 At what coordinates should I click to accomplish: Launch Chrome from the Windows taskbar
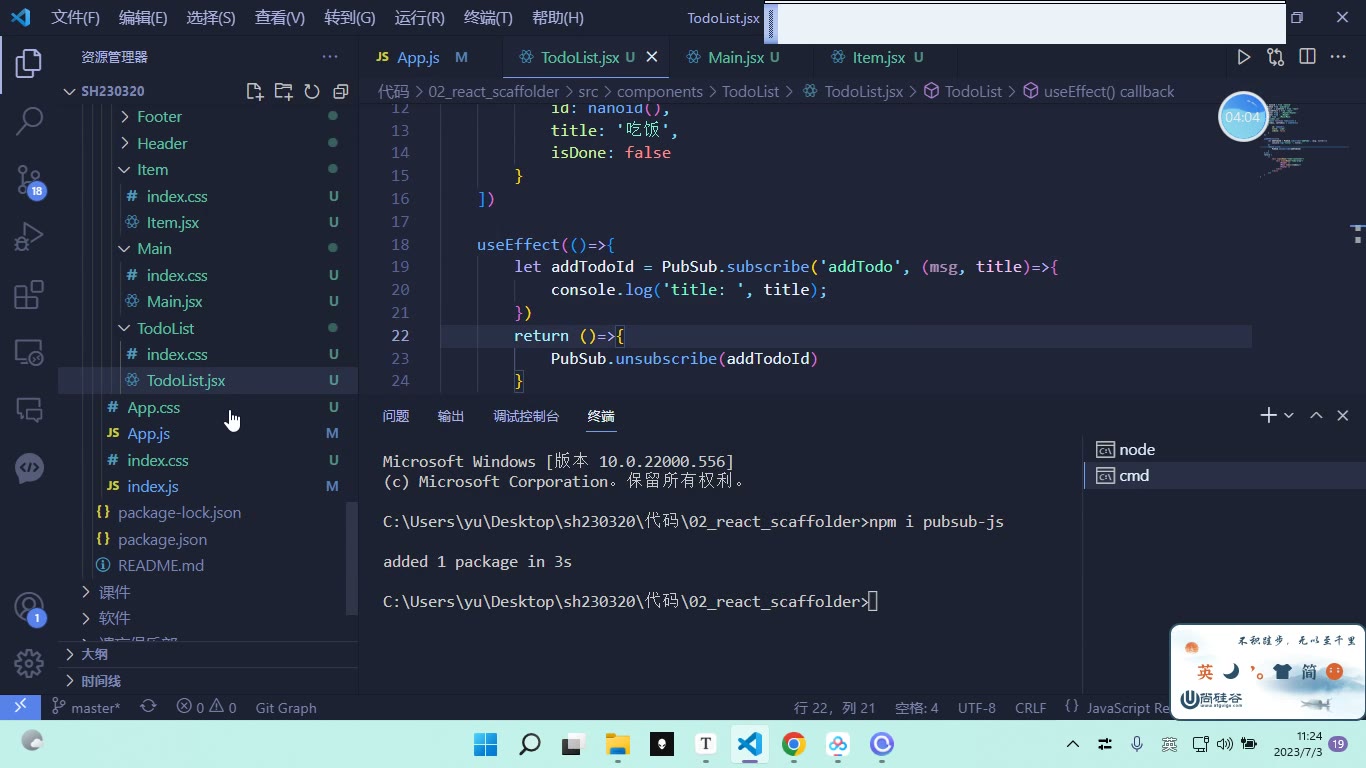(794, 744)
